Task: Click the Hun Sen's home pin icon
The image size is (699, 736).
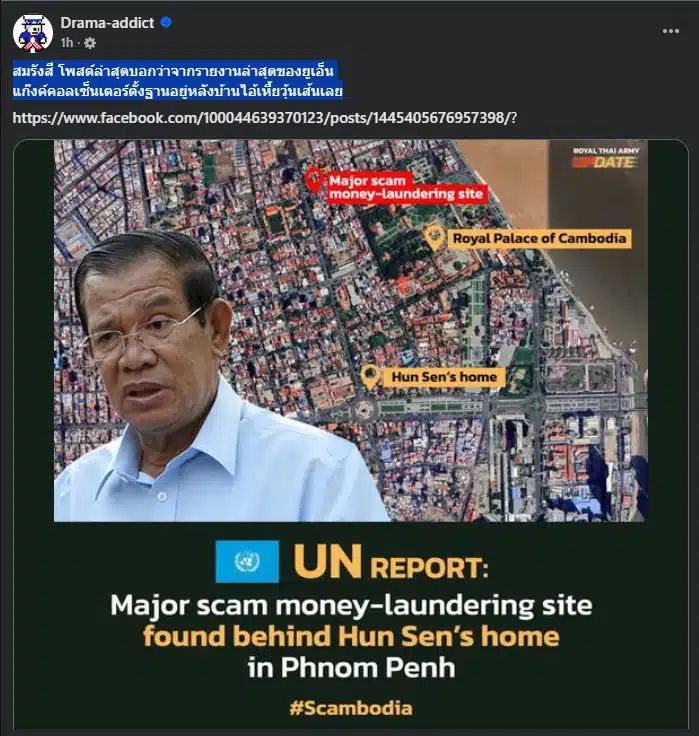Action: [370, 377]
